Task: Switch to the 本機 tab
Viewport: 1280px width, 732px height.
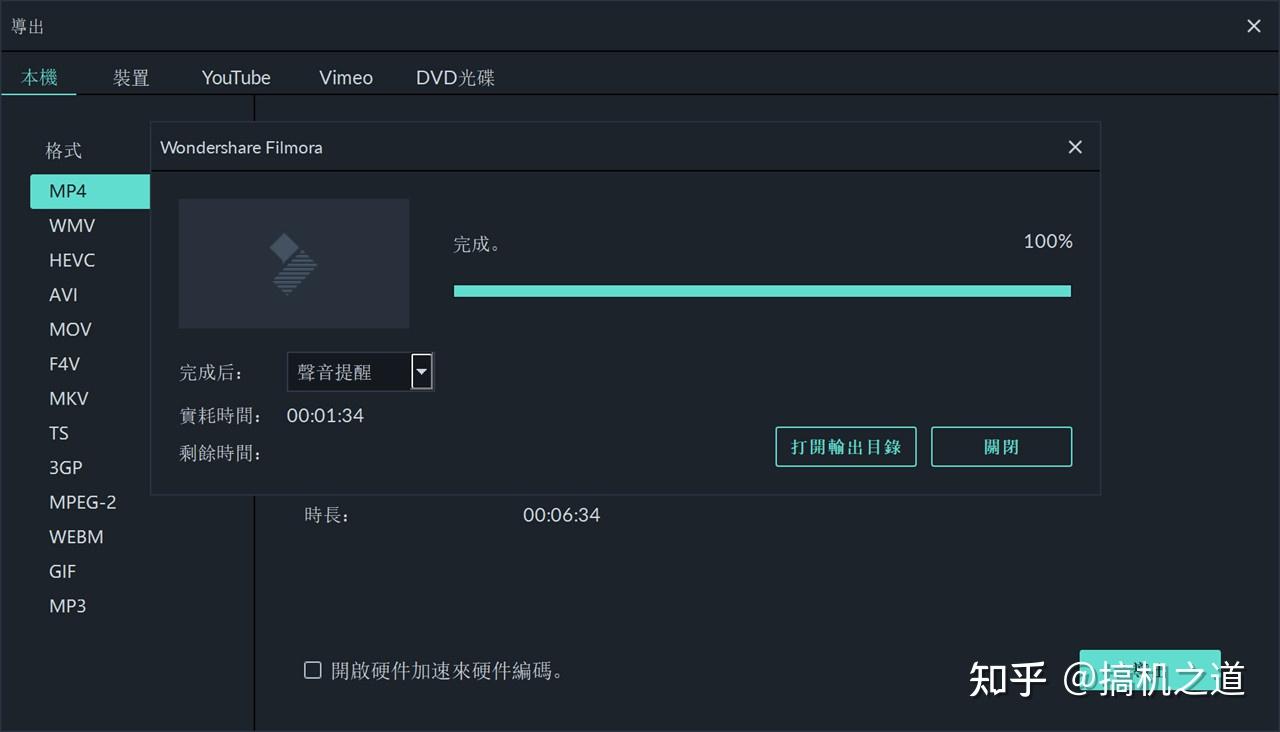Action: (39, 77)
